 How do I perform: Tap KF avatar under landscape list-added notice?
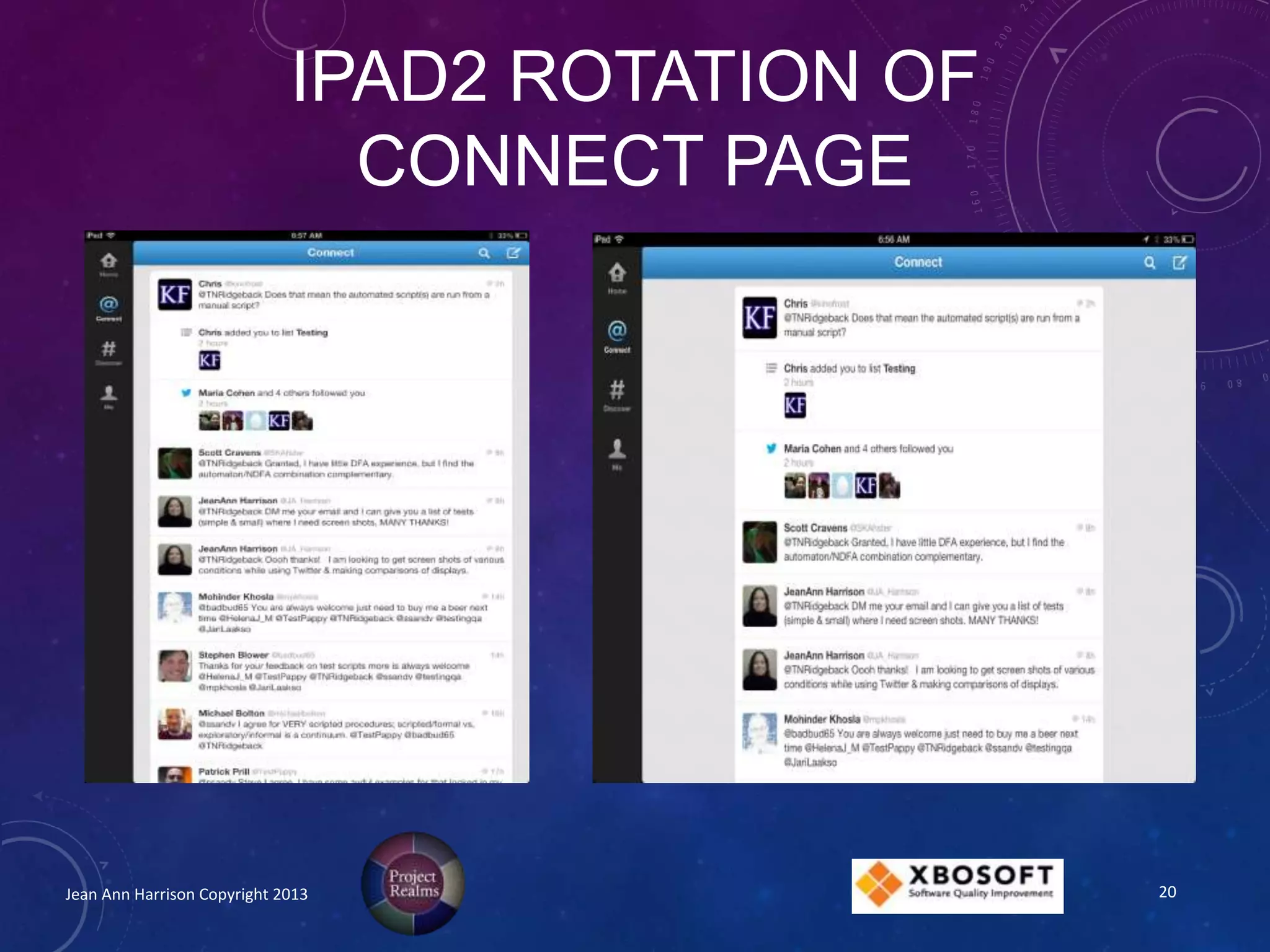coord(795,405)
